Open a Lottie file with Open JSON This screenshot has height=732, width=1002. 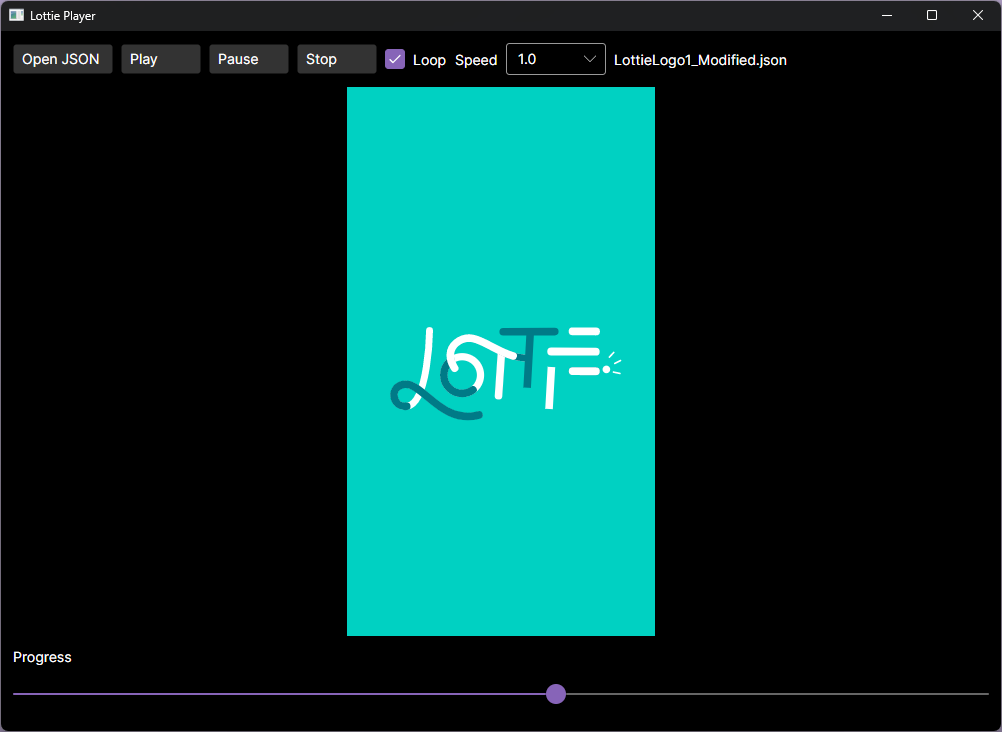point(63,59)
